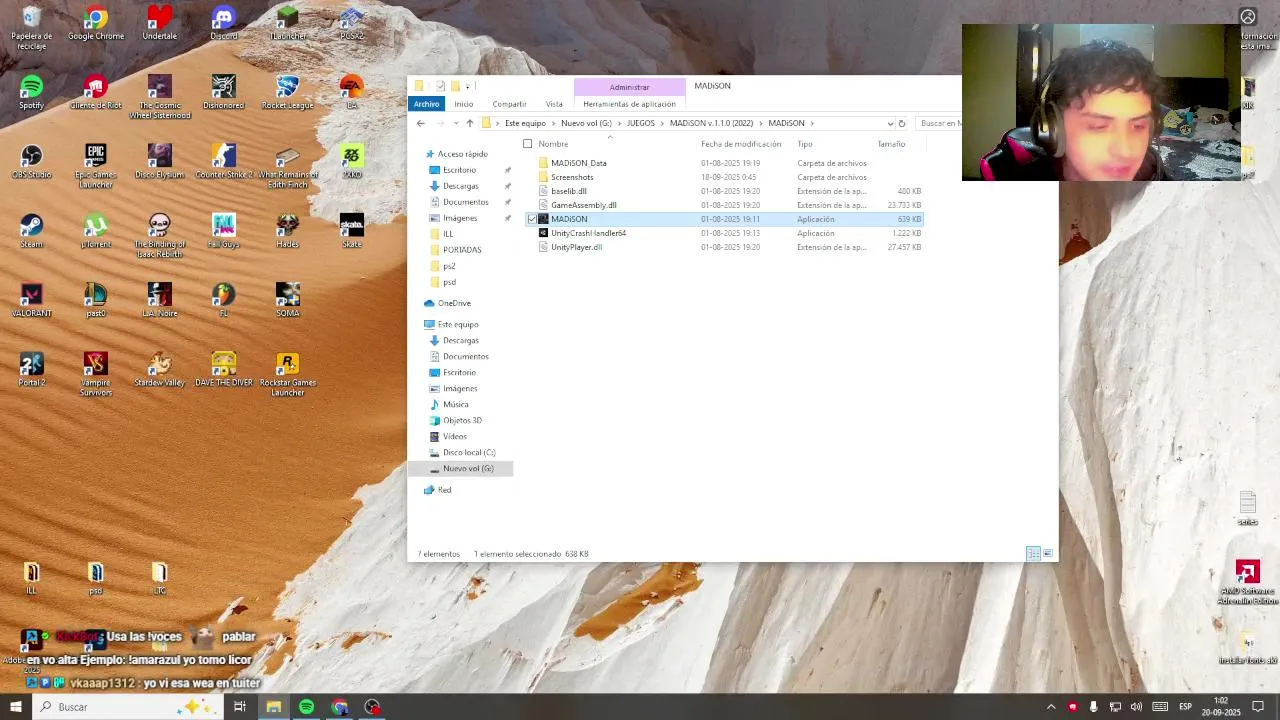The height and width of the screenshot is (720, 1280).
Task: Select the Administrar contextual tab
Action: (x=629, y=87)
